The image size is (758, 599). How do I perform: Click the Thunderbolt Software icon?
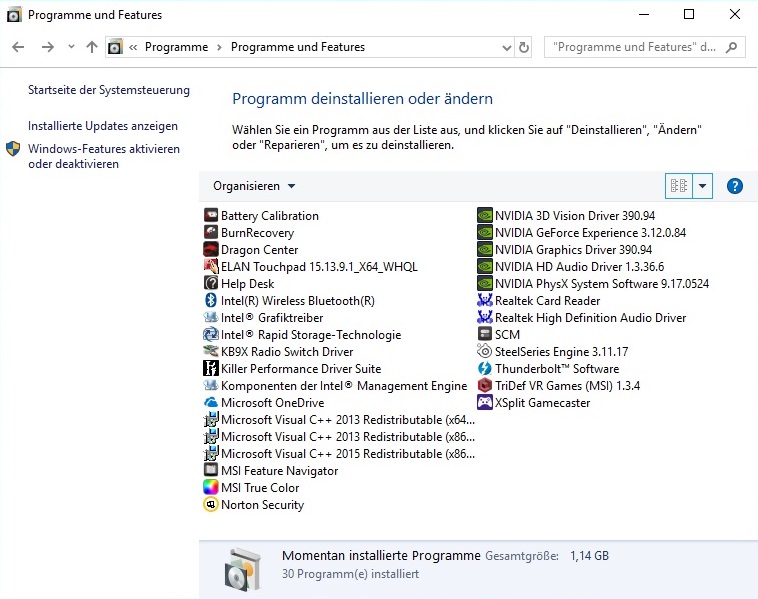coord(484,368)
